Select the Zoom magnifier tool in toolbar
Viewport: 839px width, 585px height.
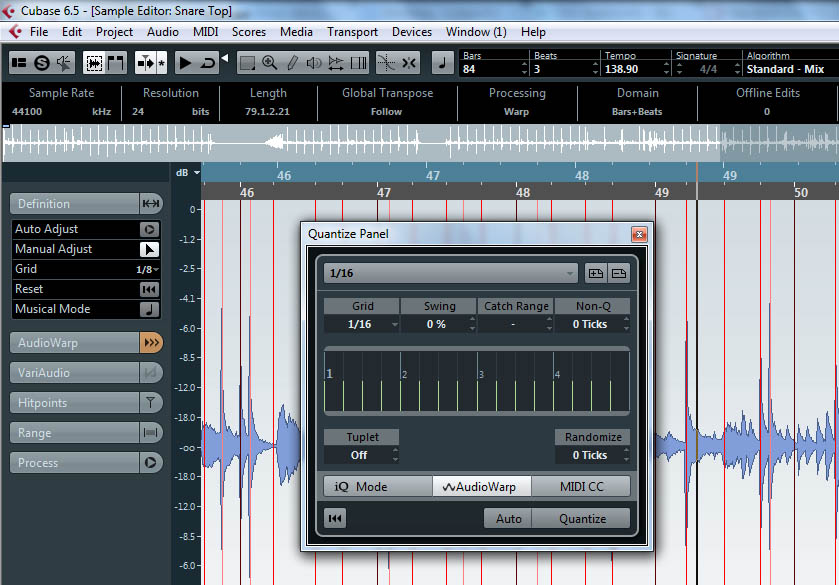pyautogui.click(x=270, y=63)
